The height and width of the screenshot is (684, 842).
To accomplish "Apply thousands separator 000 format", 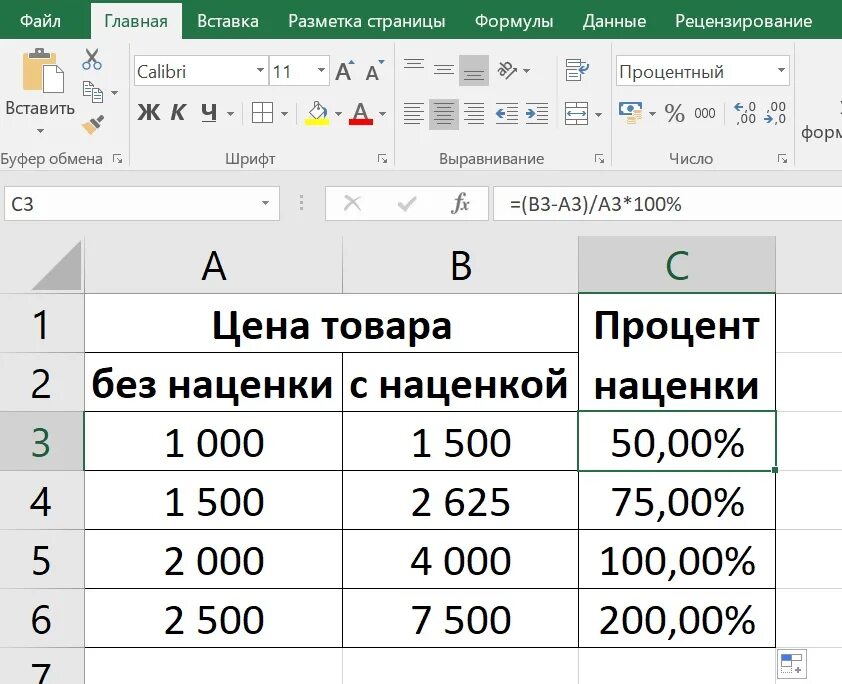I will click(x=705, y=113).
